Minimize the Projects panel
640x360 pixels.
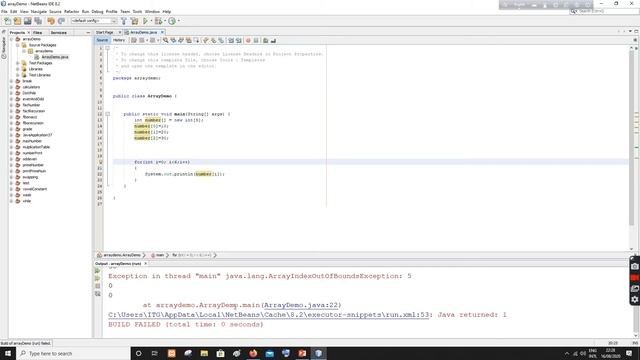(88, 32)
